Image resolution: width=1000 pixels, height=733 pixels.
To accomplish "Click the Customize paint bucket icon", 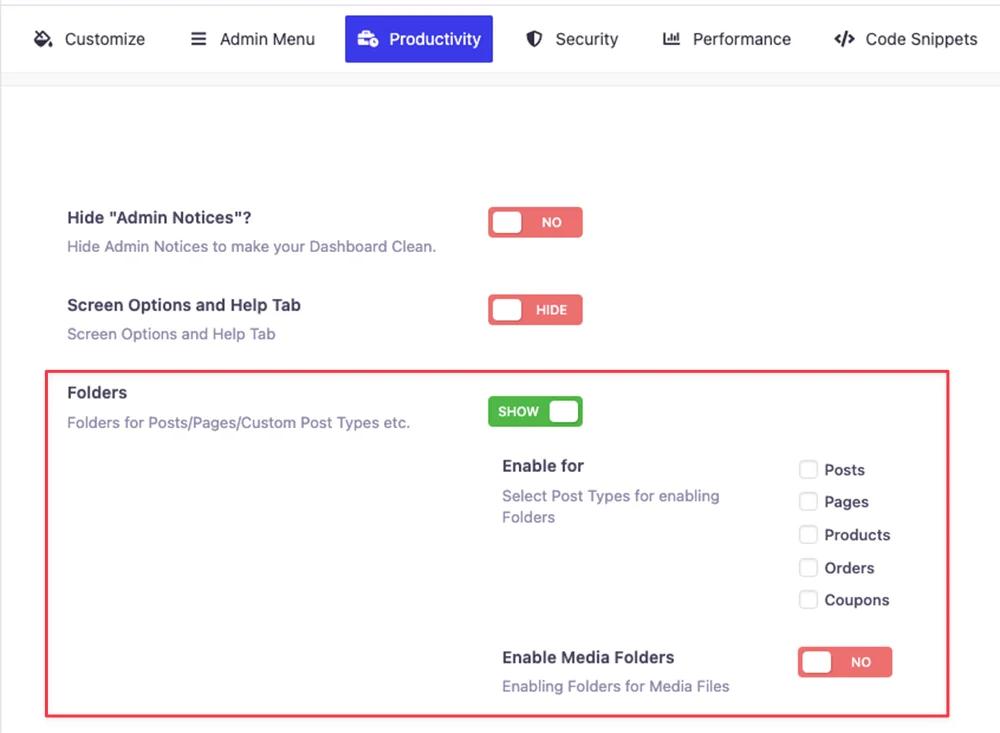I will click(43, 39).
